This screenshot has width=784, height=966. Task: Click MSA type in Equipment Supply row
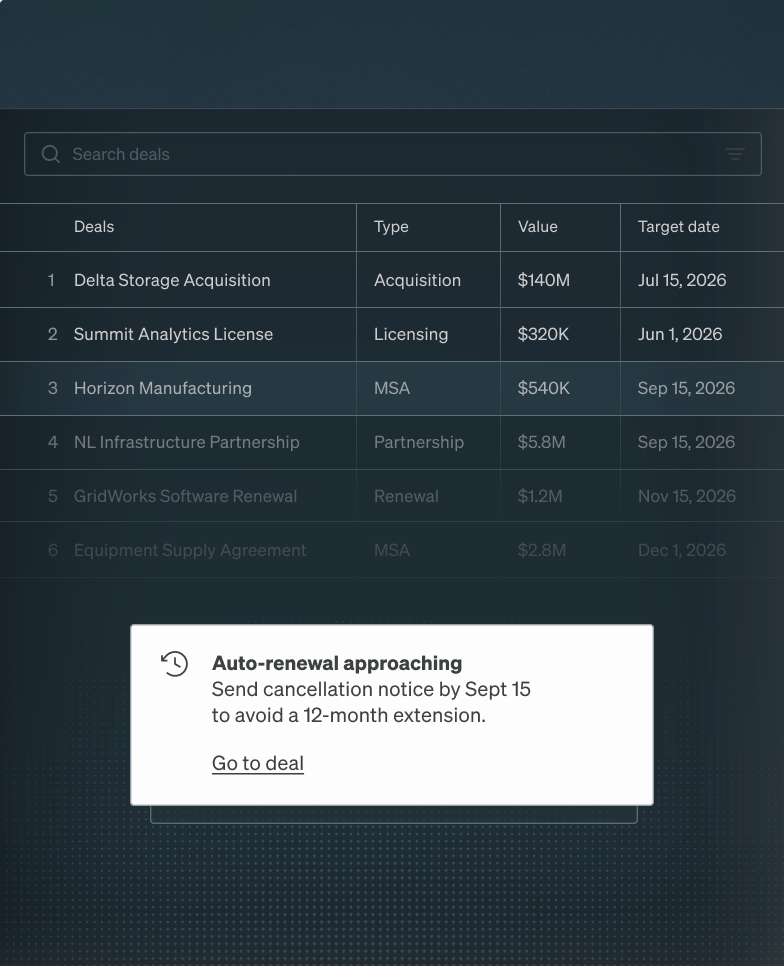pyautogui.click(x=392, y=550)
